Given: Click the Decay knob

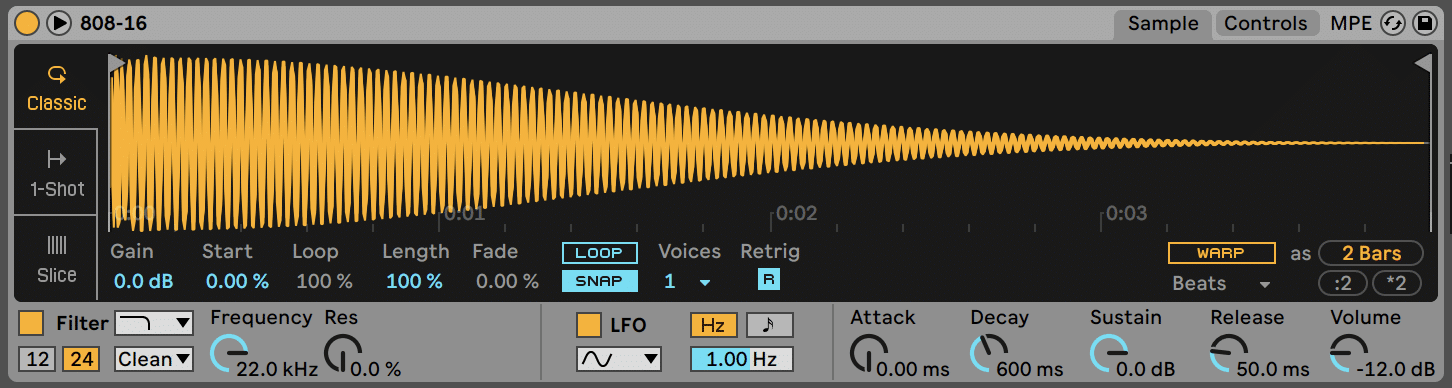Looking at the screenshot, I should coord(988,353).
